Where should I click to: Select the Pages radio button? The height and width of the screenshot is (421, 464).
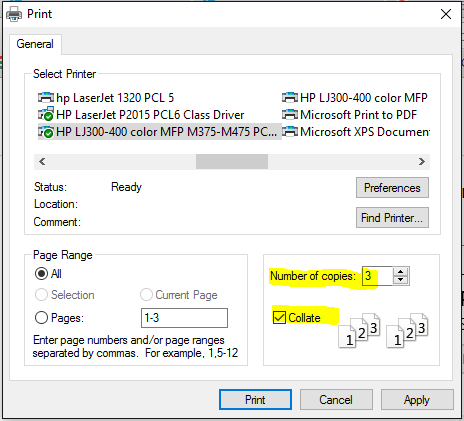coord(41,318)
